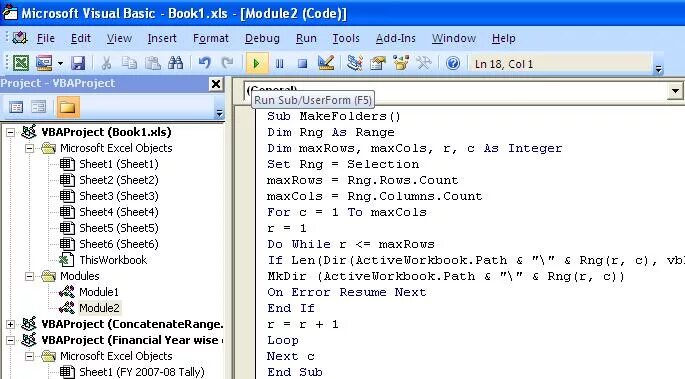Open the (General) object dropdown arrow

click(675, 91)
